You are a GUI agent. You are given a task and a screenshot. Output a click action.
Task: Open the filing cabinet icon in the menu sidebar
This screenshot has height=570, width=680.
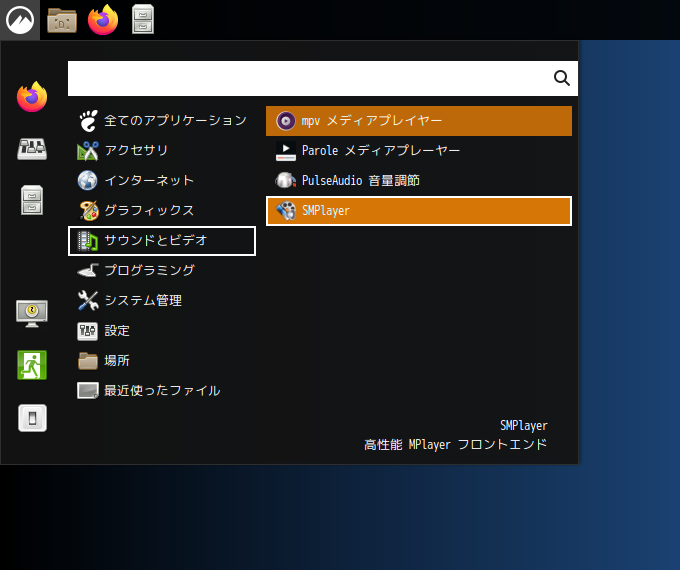pos(32,200)
